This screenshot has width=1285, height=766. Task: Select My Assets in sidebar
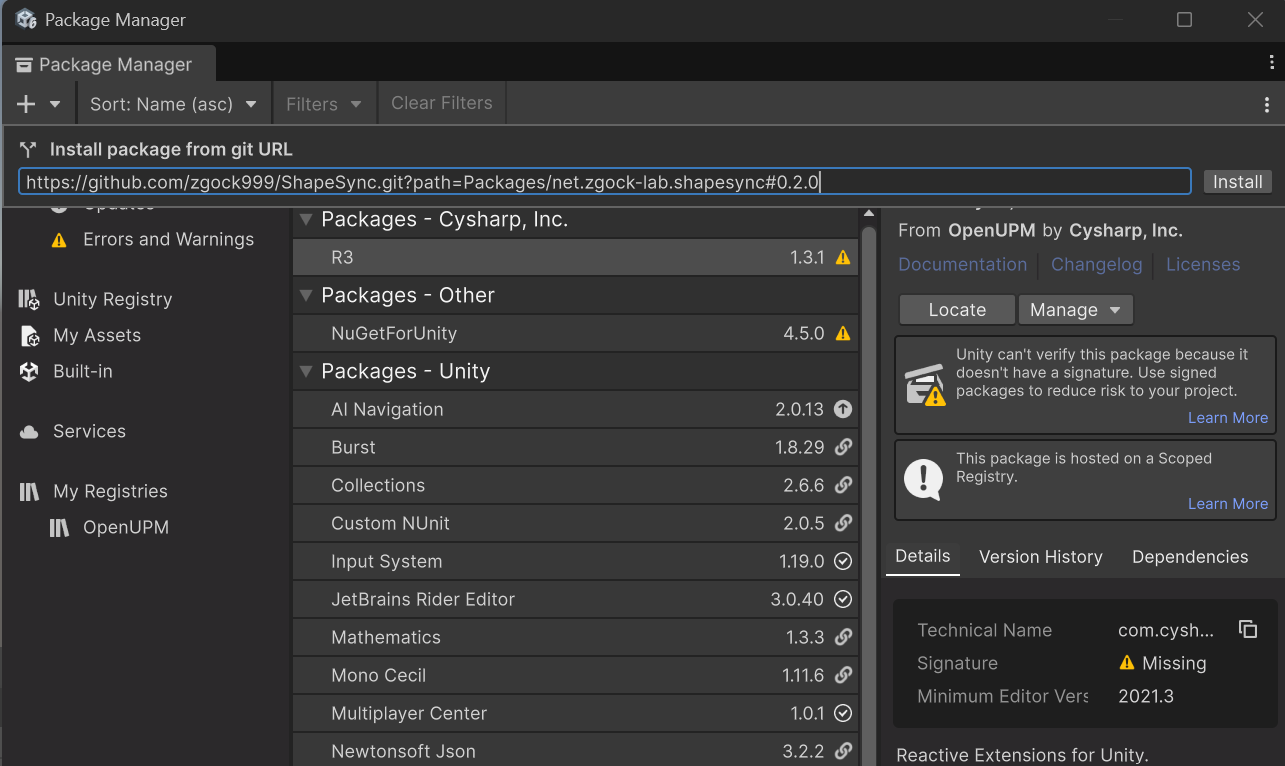97,335
